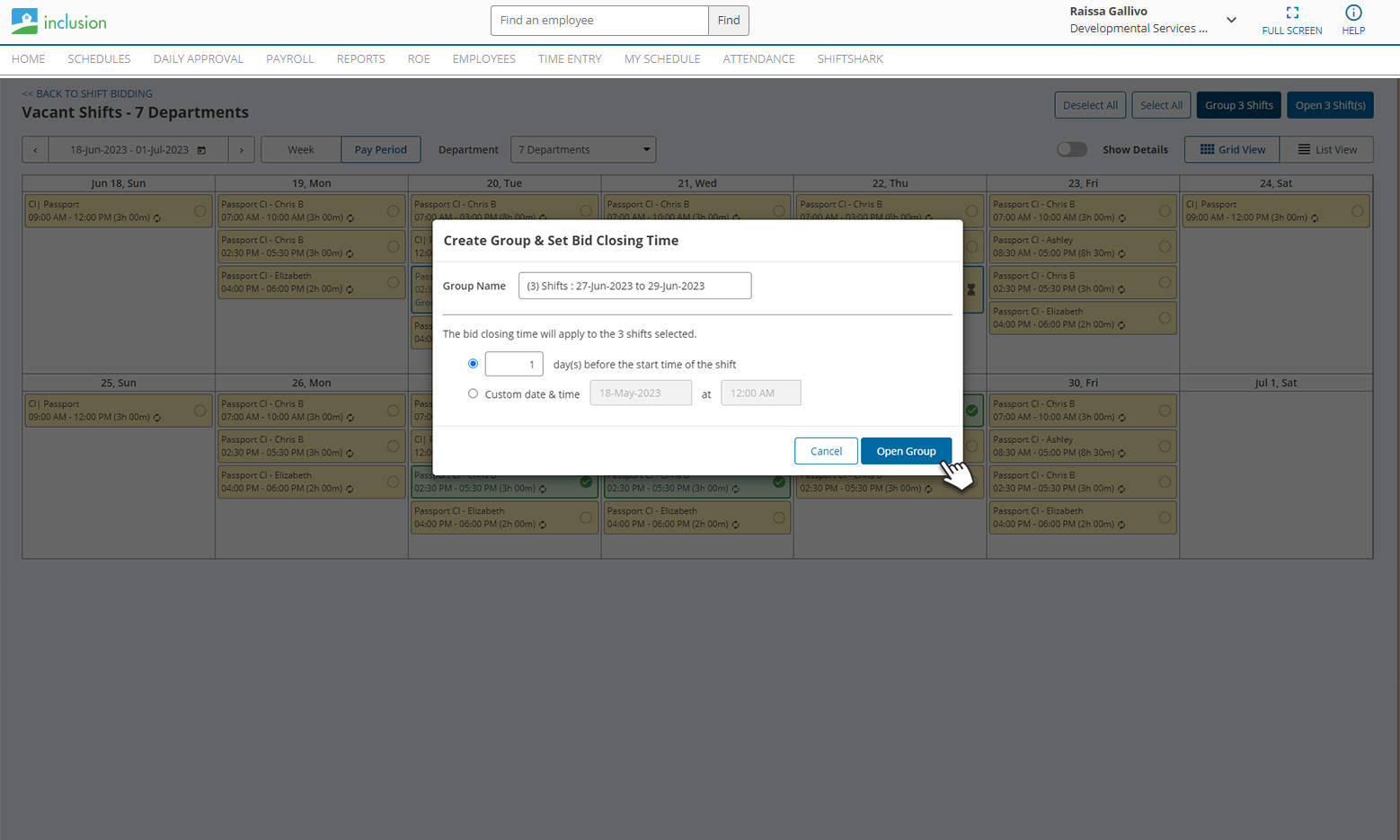This screenshot has width=1400, height=840.
Task: Select Jun 23 Ashley 08:30 AM shift circle
Action: coord(1165,247)
